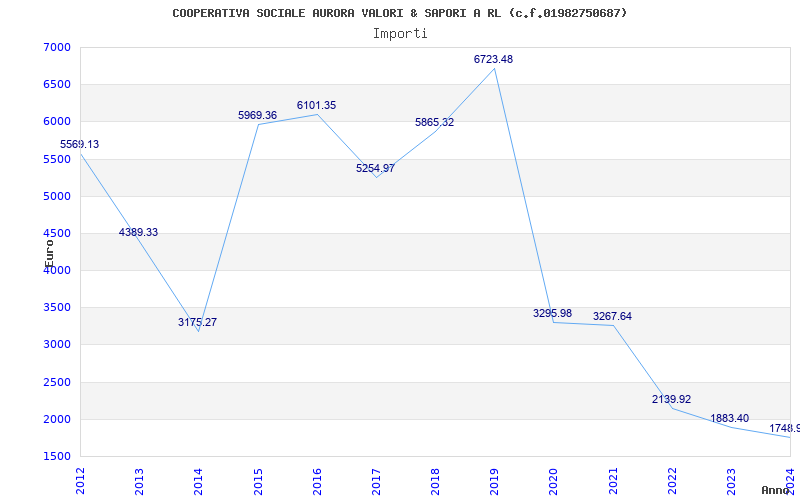Select data label 5969.36
The width and height of the screenshot is (800, 500).
click(x=258, y=115)
